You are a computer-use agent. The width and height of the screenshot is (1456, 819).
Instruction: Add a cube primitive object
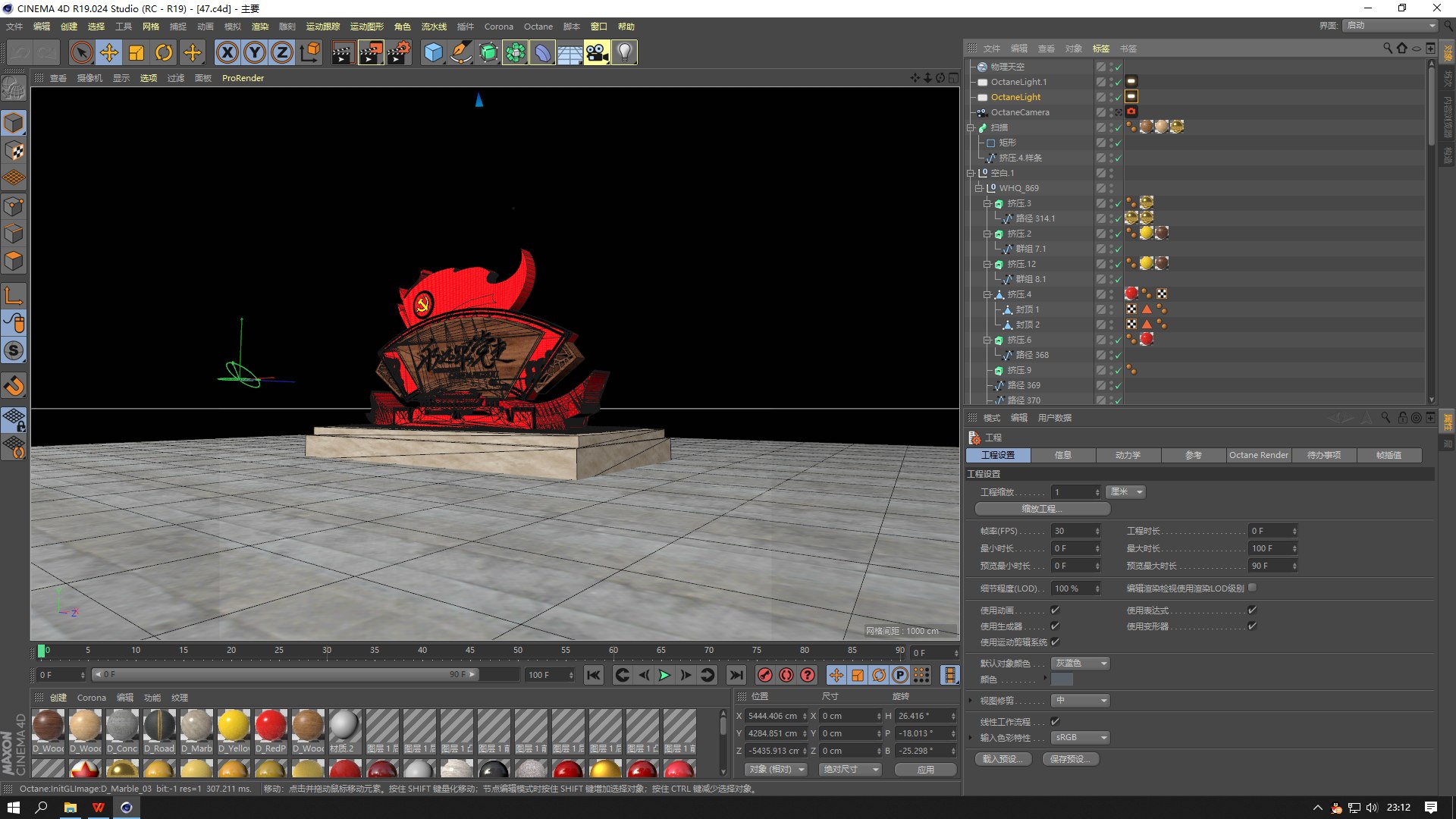click(x=433, y=53)
